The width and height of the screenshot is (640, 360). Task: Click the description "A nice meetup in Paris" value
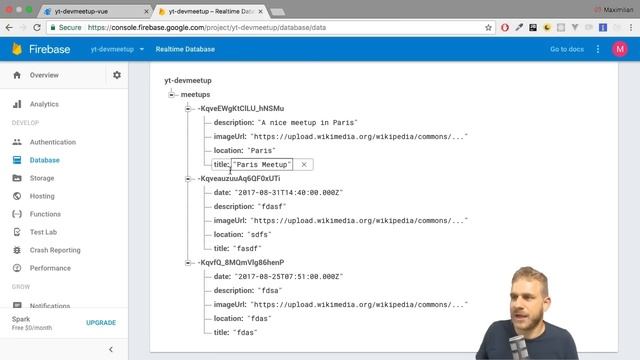point(308,122)
